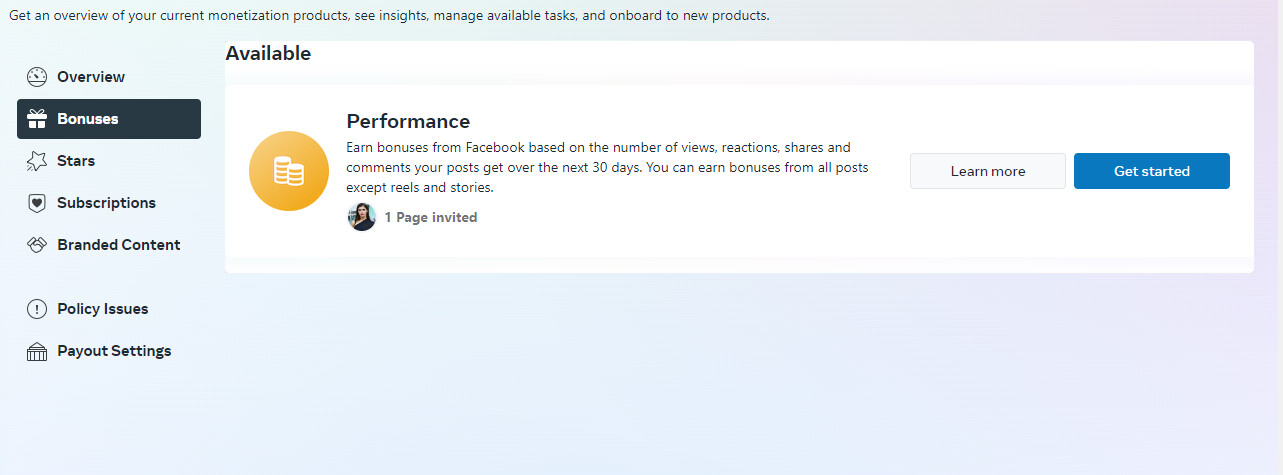Click the Policy Issues exclamation icon
This screenshot has width=1283, height=475.
(37, 309)
